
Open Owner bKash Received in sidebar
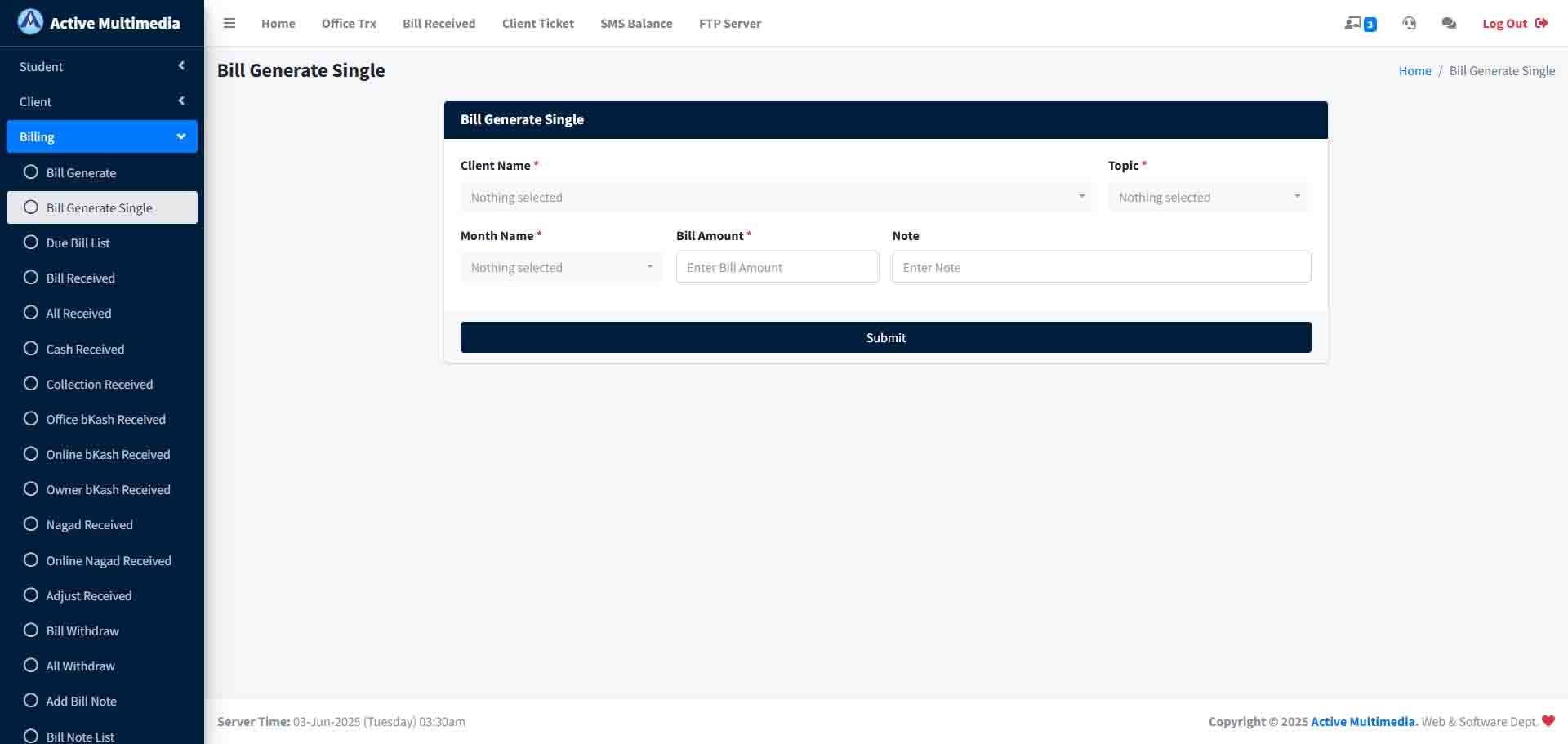(102, 489)
